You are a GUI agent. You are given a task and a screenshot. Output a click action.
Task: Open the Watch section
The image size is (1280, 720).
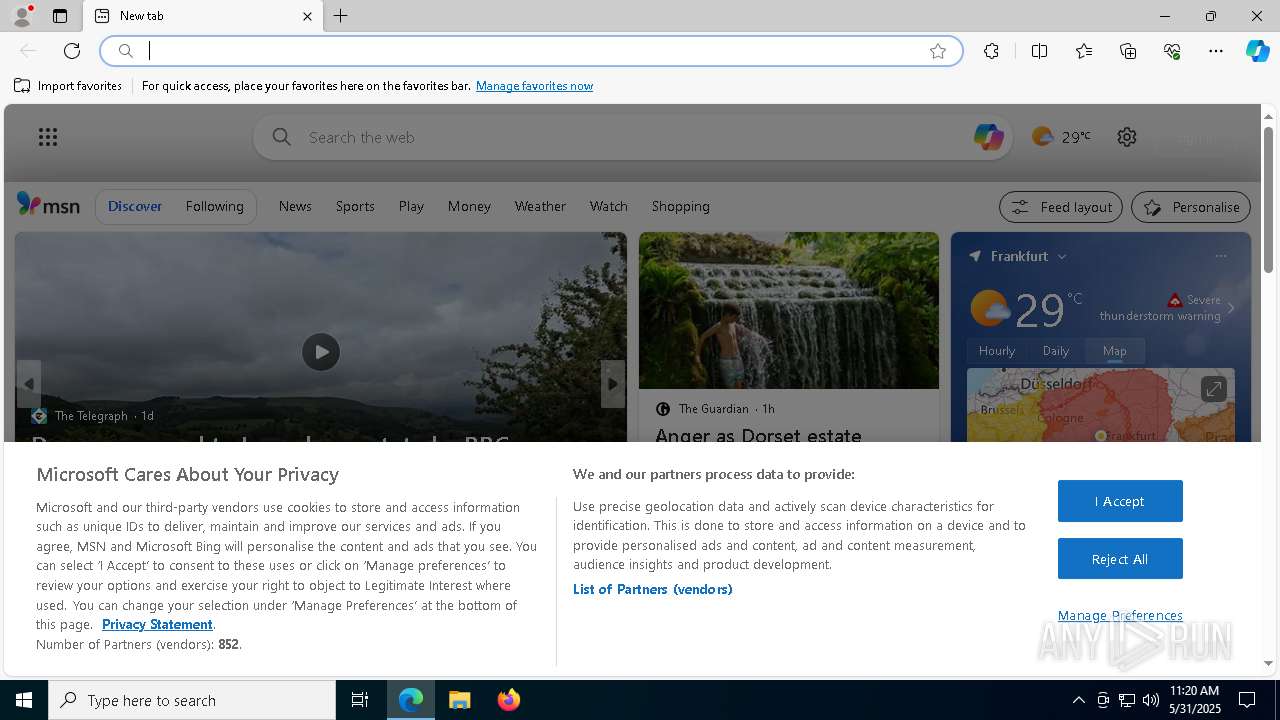pos(608,206)
